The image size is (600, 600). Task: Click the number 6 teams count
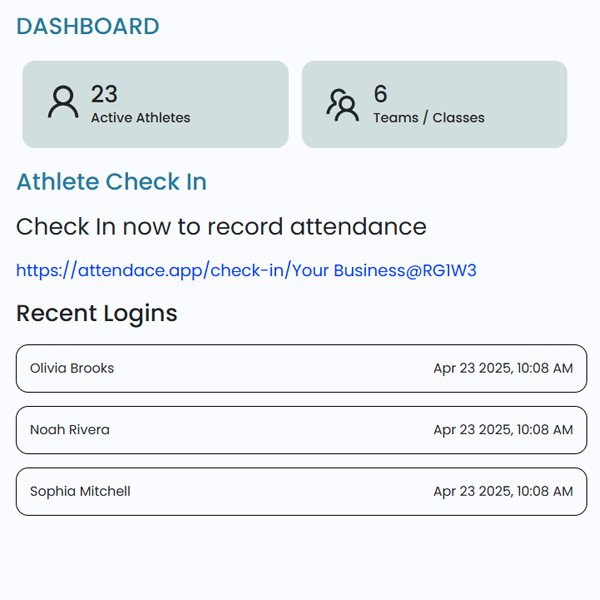[x=380, y=94]
